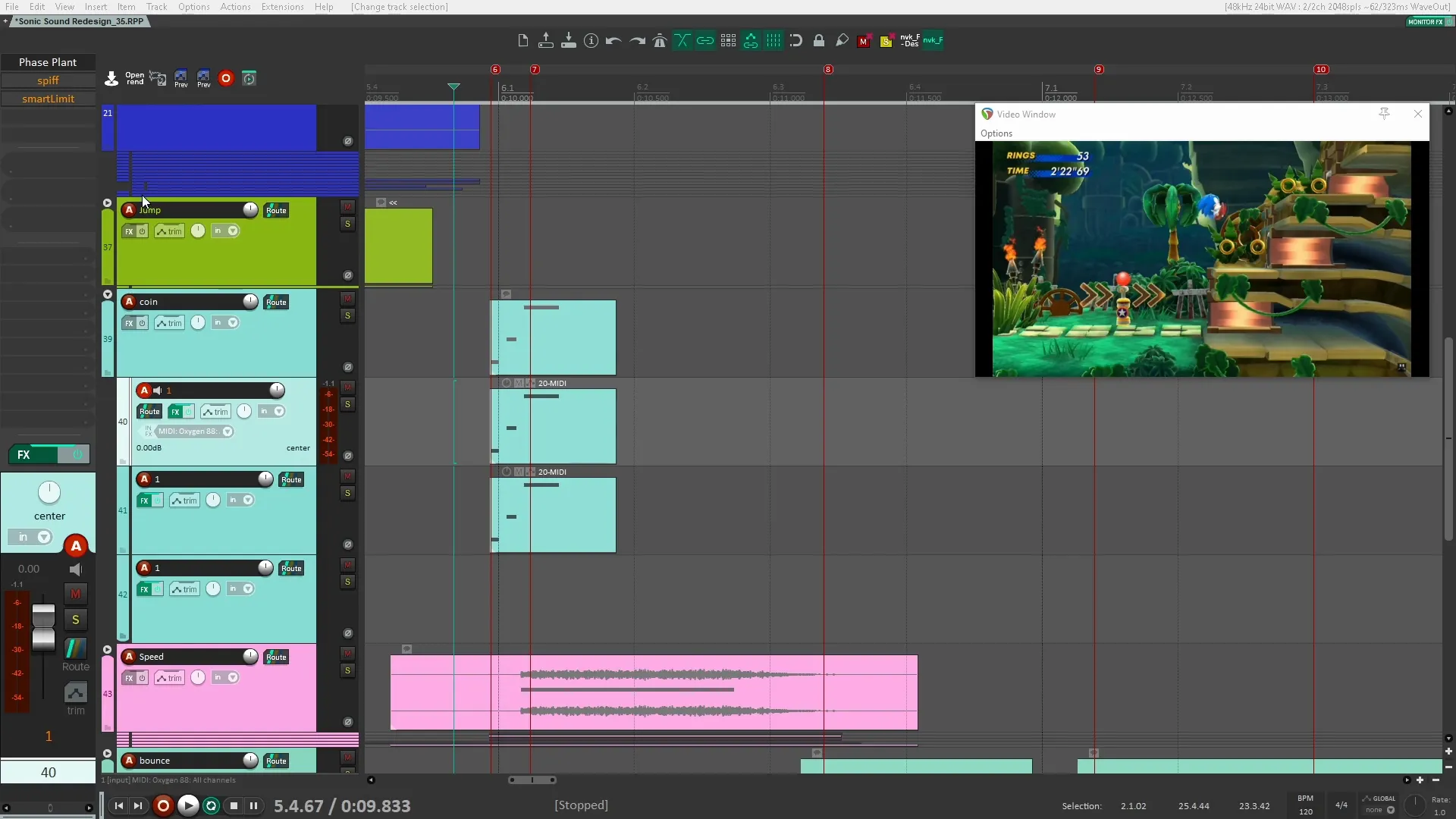
Task: Collapse the coin folder track arrow
Action: pos(107,294)
